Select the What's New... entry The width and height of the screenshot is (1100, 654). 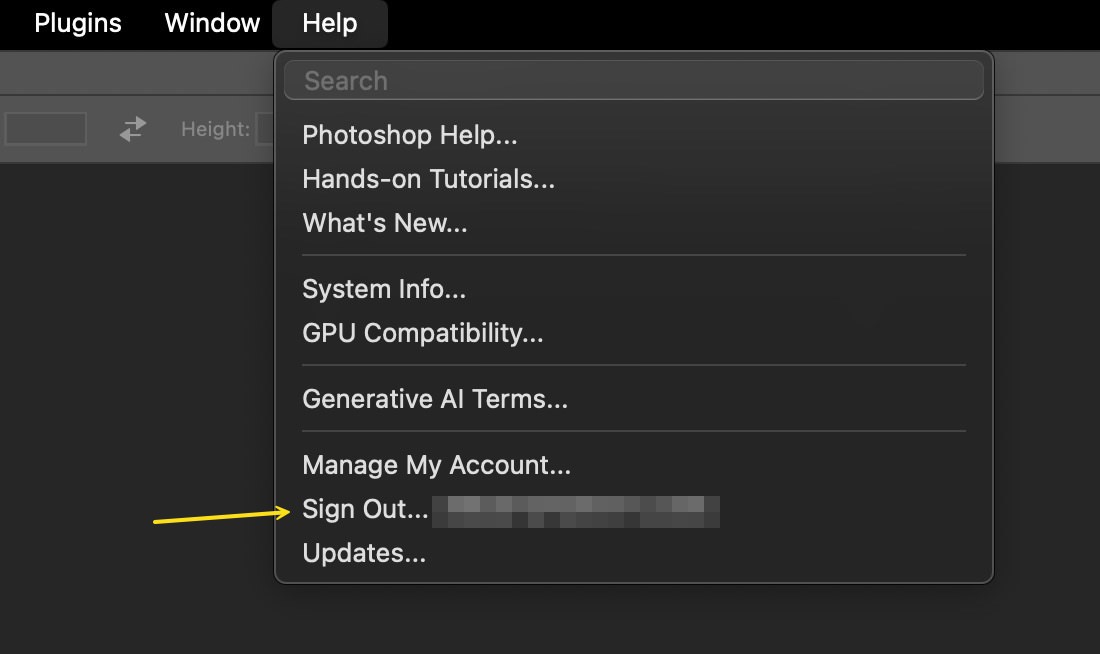tap(385, 223)
